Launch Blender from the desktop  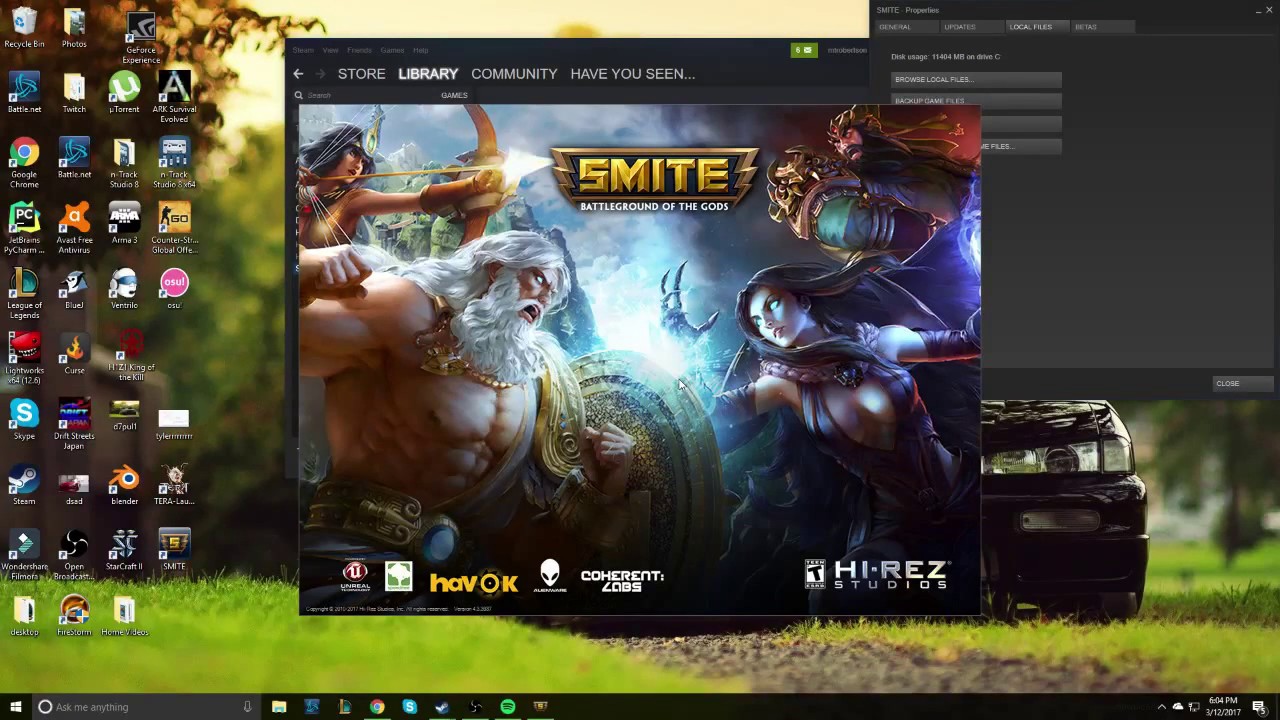pos(124,485)
